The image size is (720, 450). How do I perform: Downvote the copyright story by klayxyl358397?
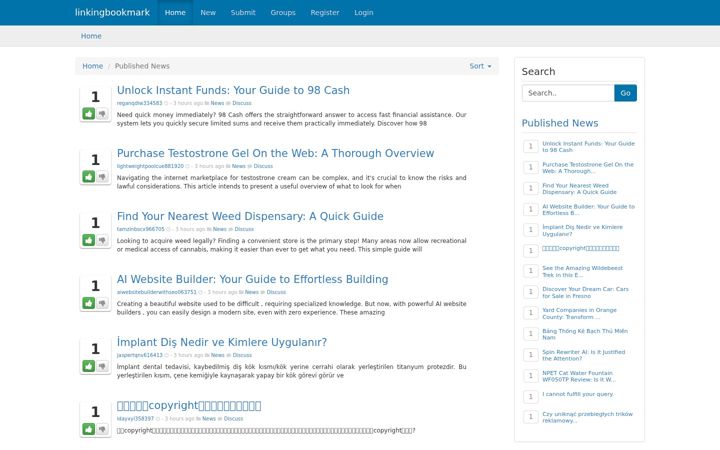[x=102, y=429]
